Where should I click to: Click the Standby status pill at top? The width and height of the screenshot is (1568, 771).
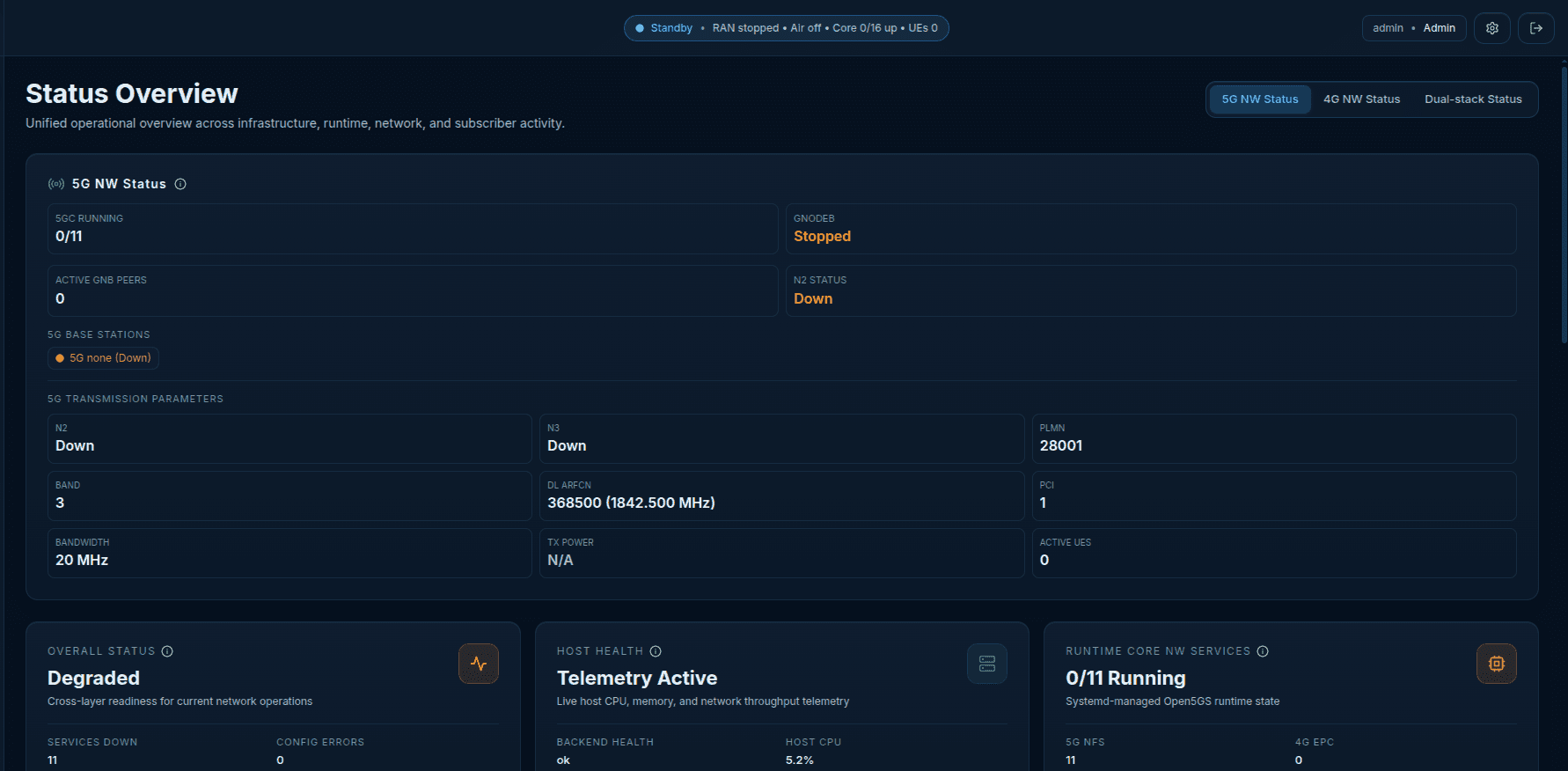[787, 28]
